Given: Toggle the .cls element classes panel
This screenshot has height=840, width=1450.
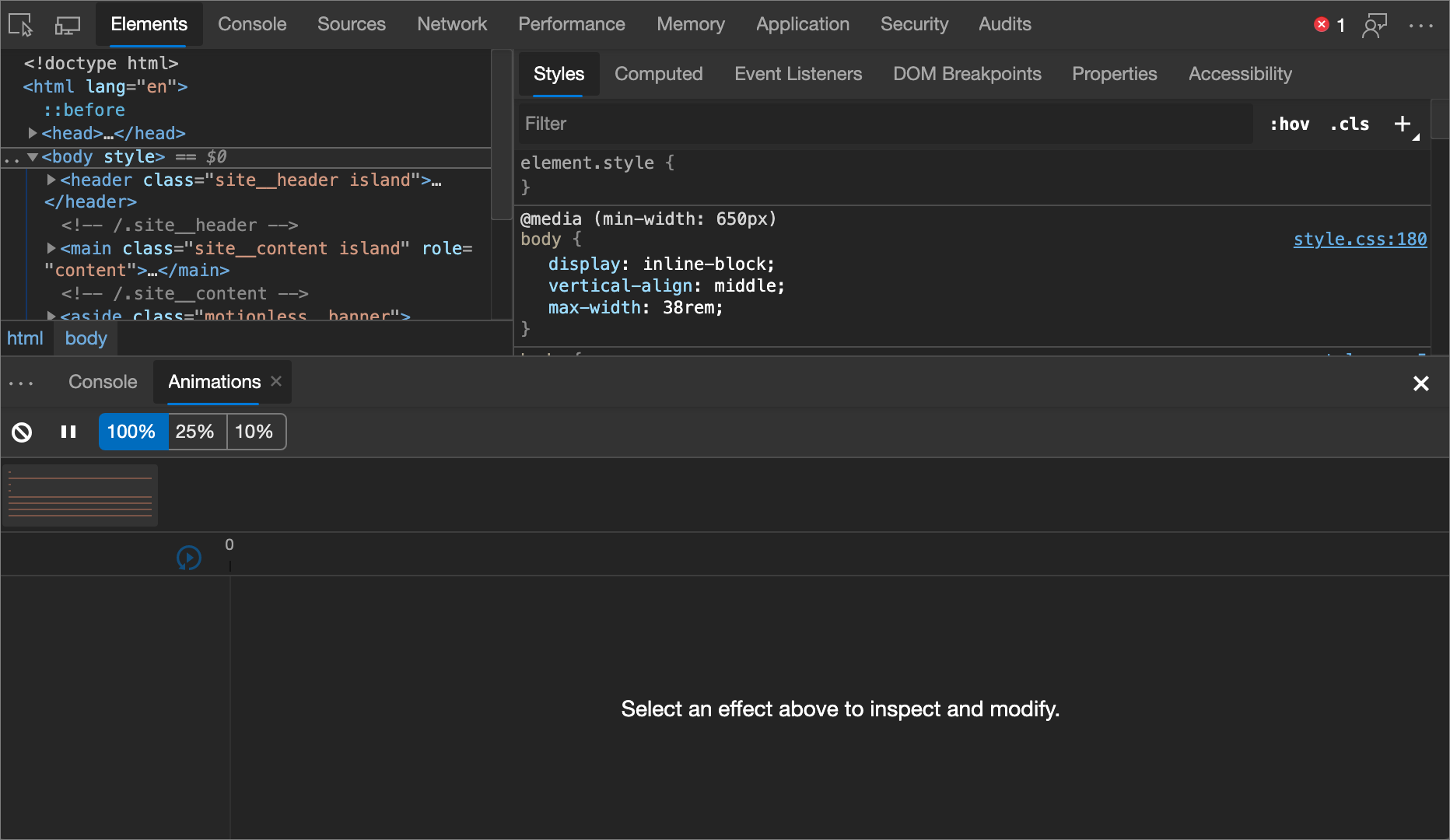Looking at the screenshot, I should (x=1350, y=123).
